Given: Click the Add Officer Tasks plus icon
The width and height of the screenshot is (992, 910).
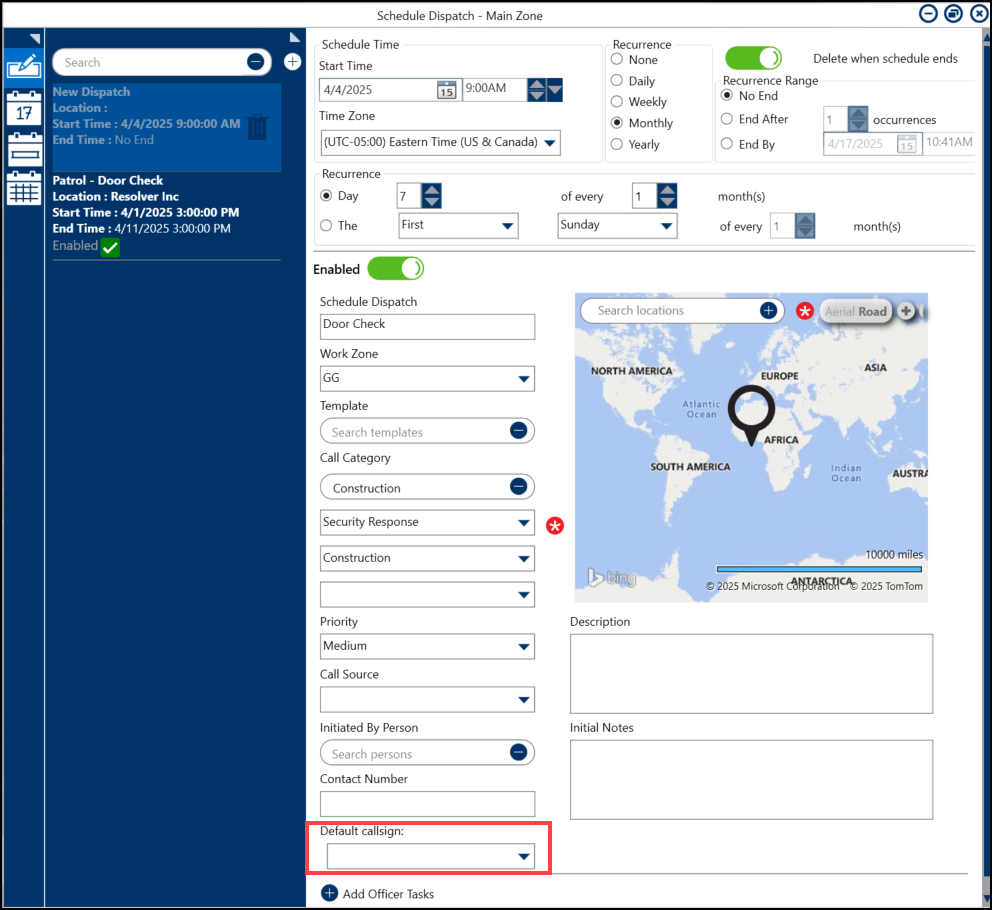Looking at the screenshot, I should tap(329, 893).
